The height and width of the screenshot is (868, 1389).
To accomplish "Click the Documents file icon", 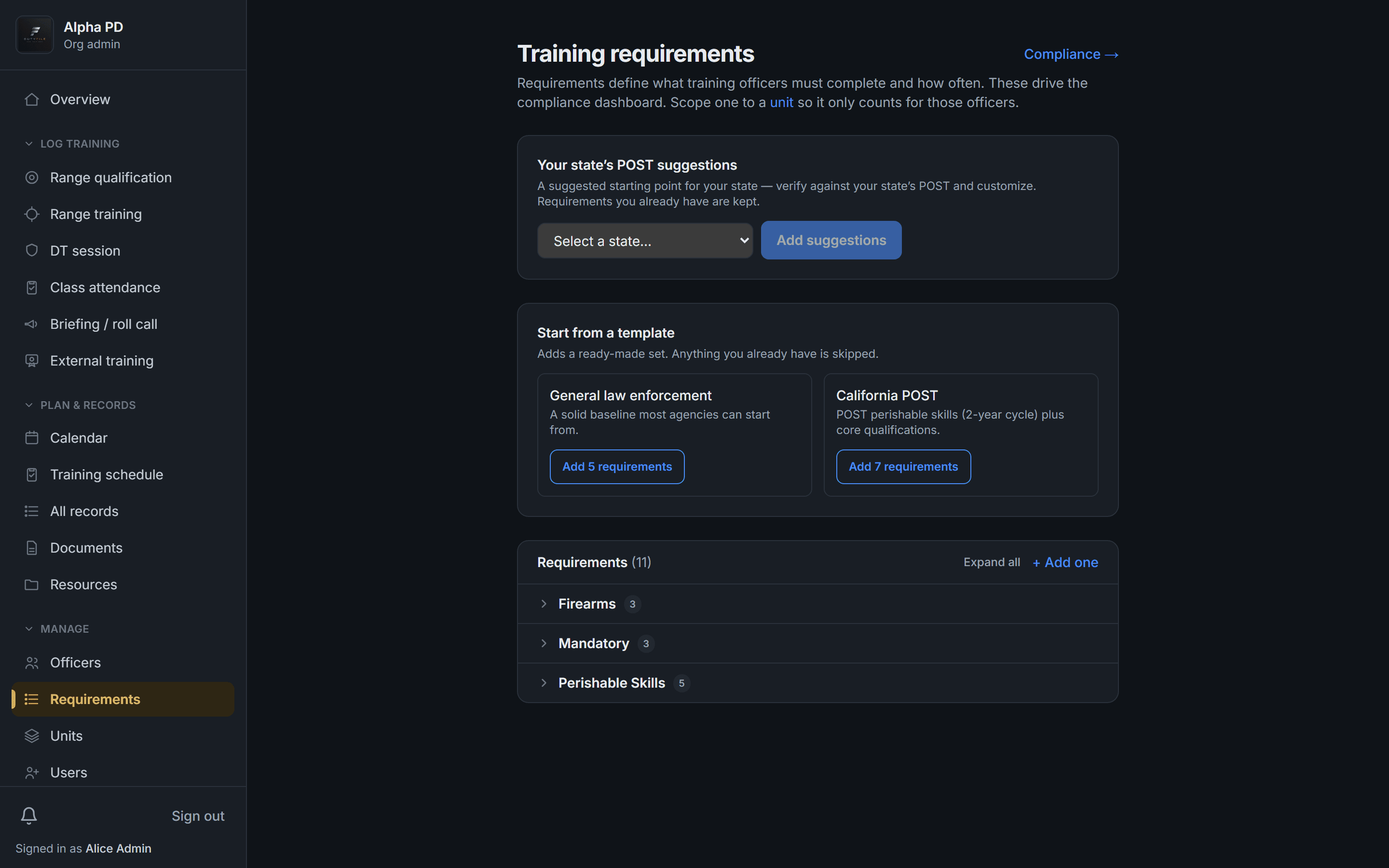I will [x=31, y=548].
